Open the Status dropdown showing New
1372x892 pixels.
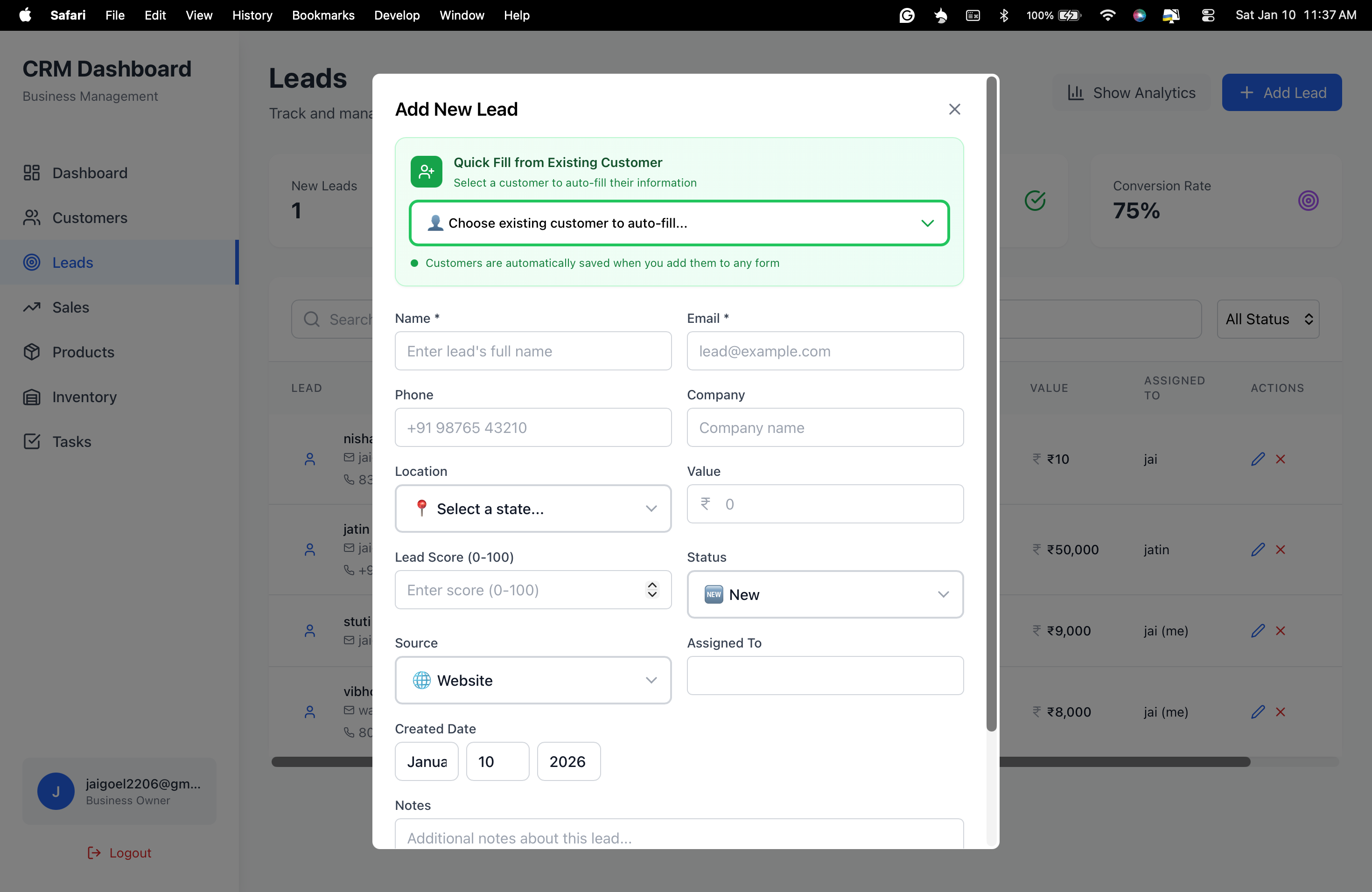pyautogui.click(x=825, y=594)
